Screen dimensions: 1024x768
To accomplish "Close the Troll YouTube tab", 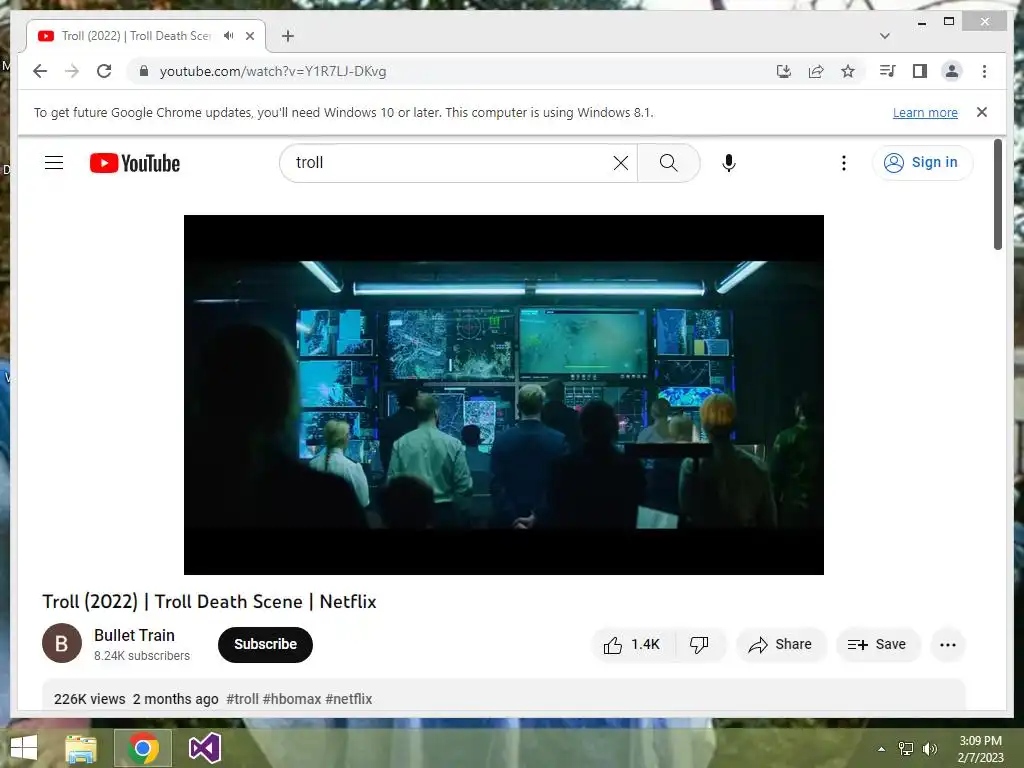I will coord(249,36).
